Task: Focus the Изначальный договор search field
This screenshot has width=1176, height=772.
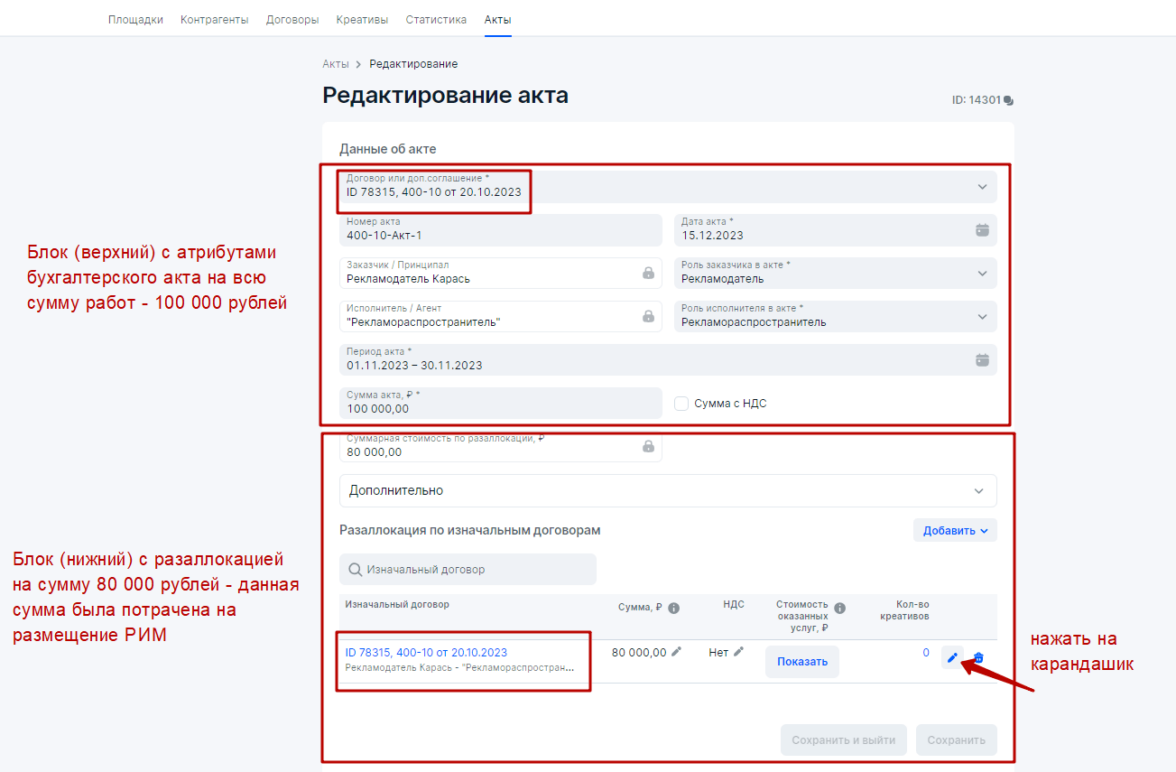Action: click(x=468, y=569)
